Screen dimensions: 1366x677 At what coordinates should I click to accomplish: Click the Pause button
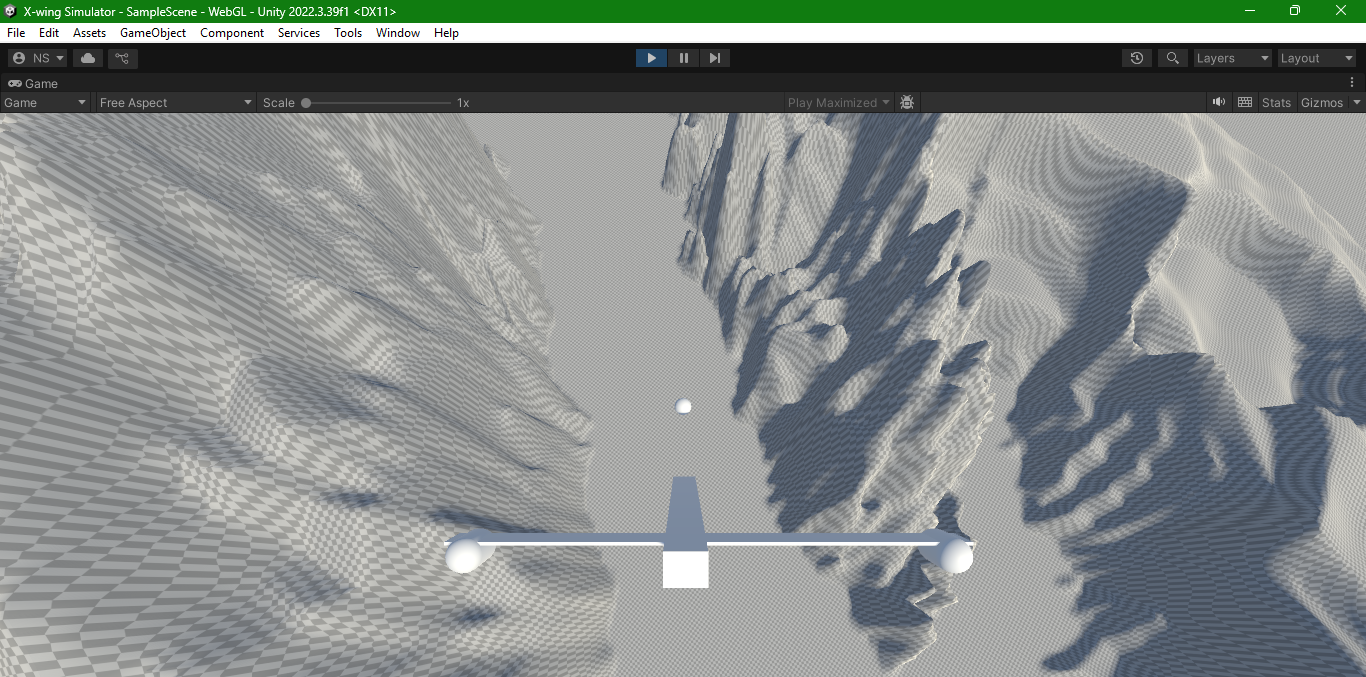[684, 58]
